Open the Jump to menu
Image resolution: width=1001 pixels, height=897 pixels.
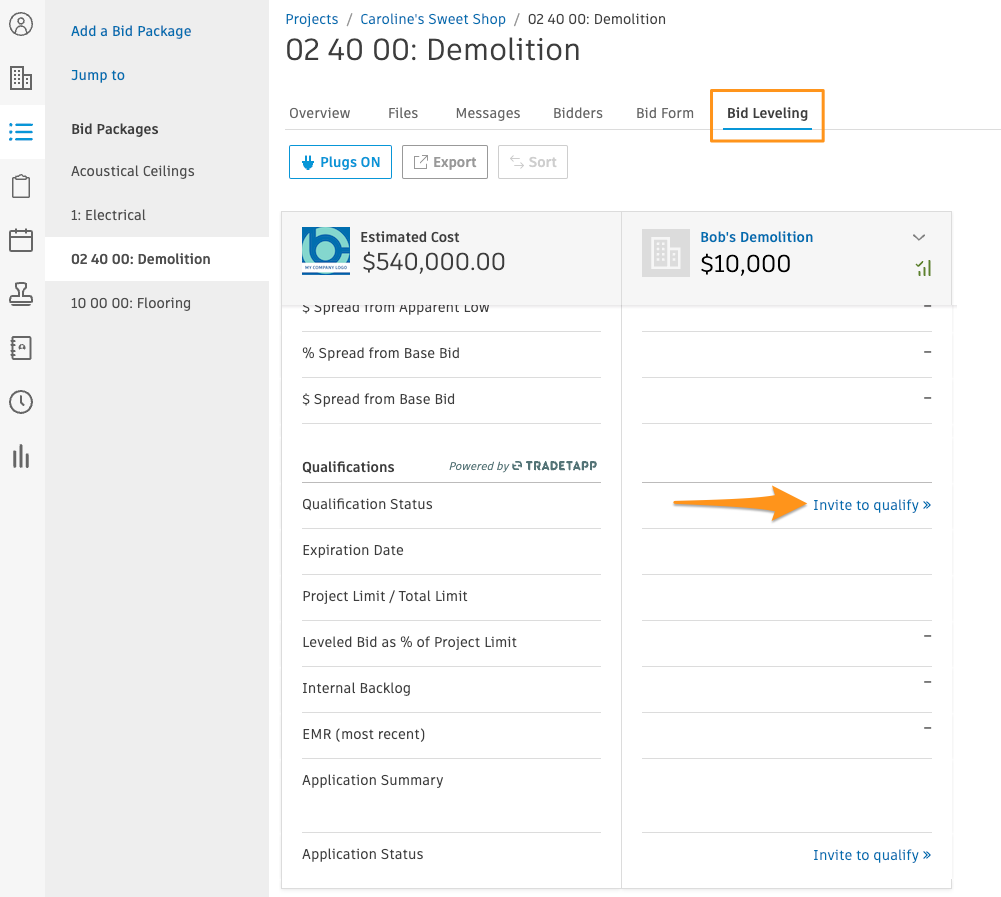[98, 75]
